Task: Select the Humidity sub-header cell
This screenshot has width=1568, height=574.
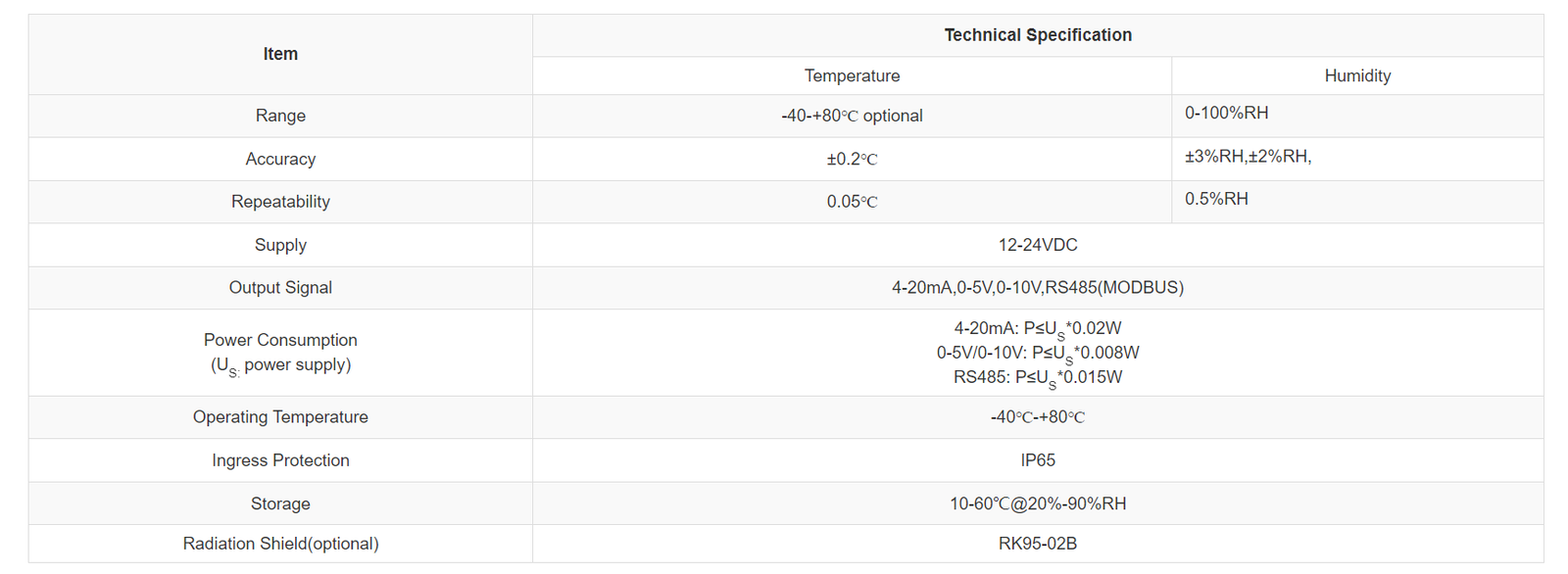Action: point(1357,75)
